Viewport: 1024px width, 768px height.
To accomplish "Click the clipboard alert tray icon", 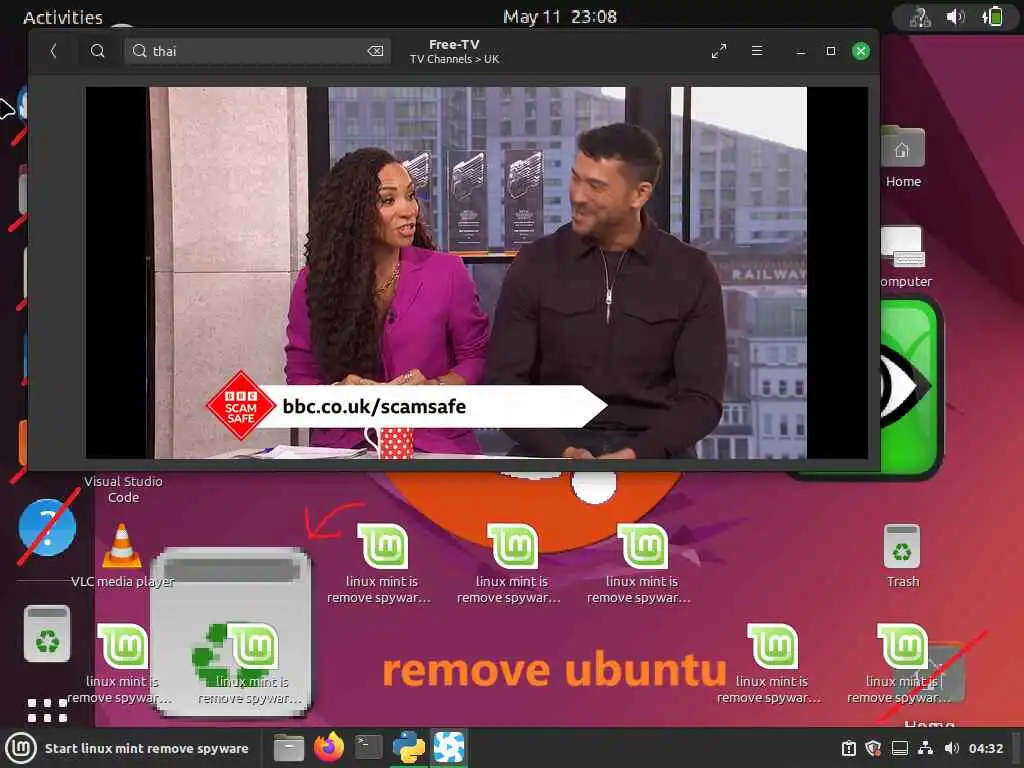I will [x=849, y=748].
